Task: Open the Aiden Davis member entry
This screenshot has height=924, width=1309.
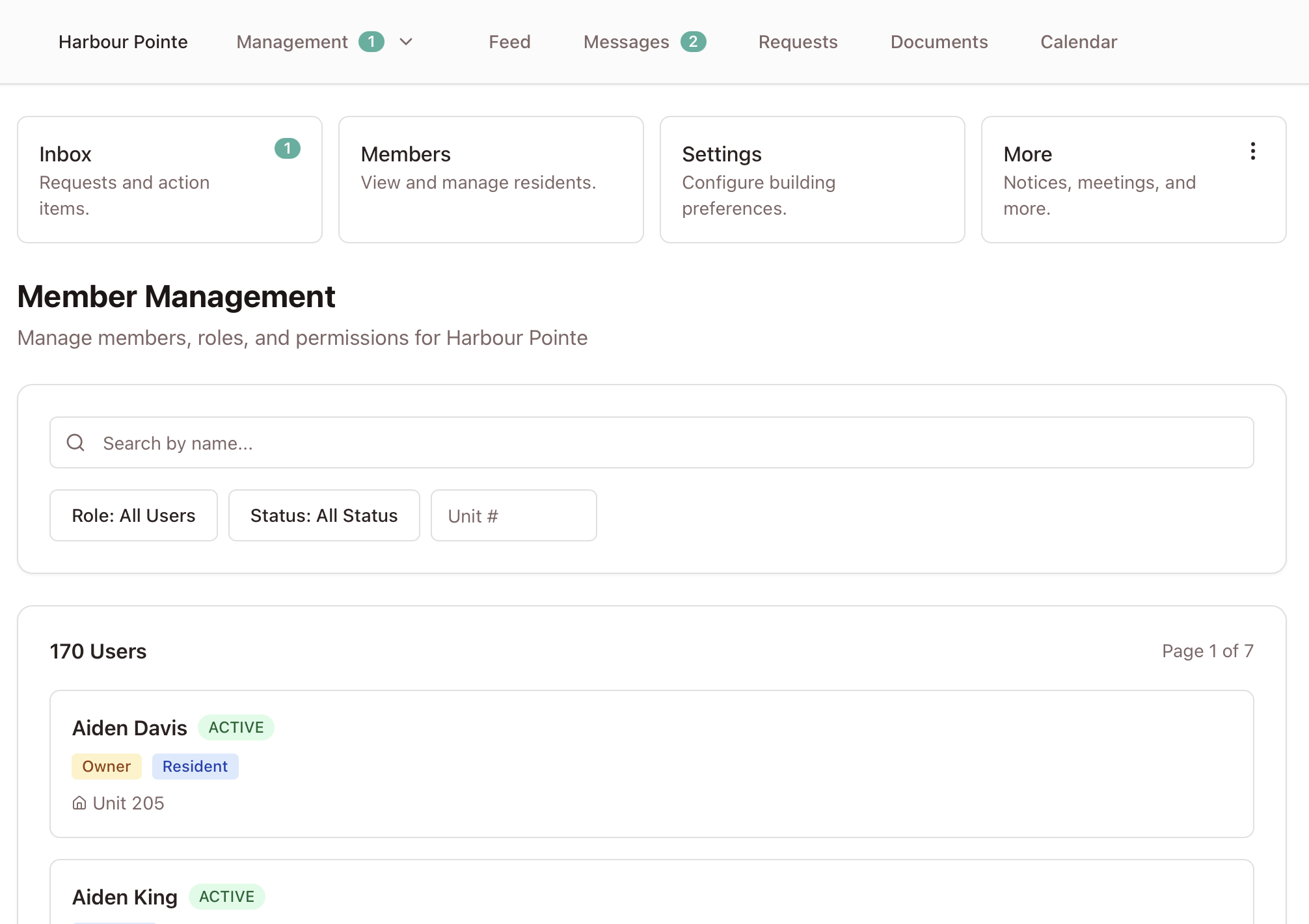Action: (x=651, y=763)
